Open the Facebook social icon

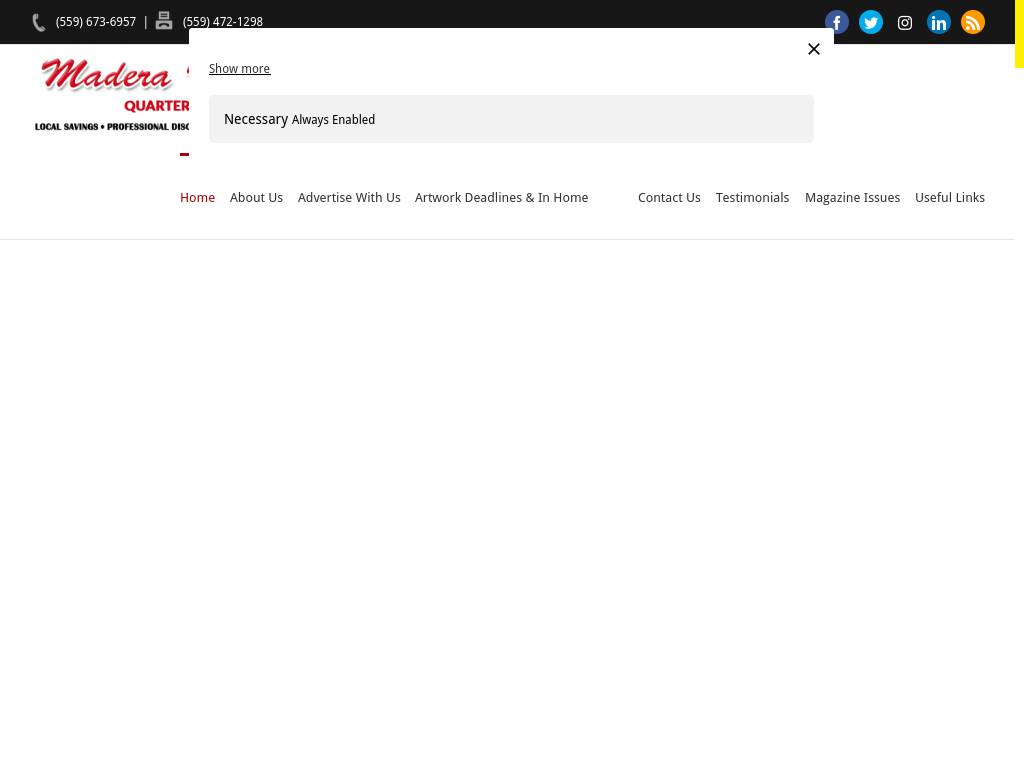coord(837,22)
